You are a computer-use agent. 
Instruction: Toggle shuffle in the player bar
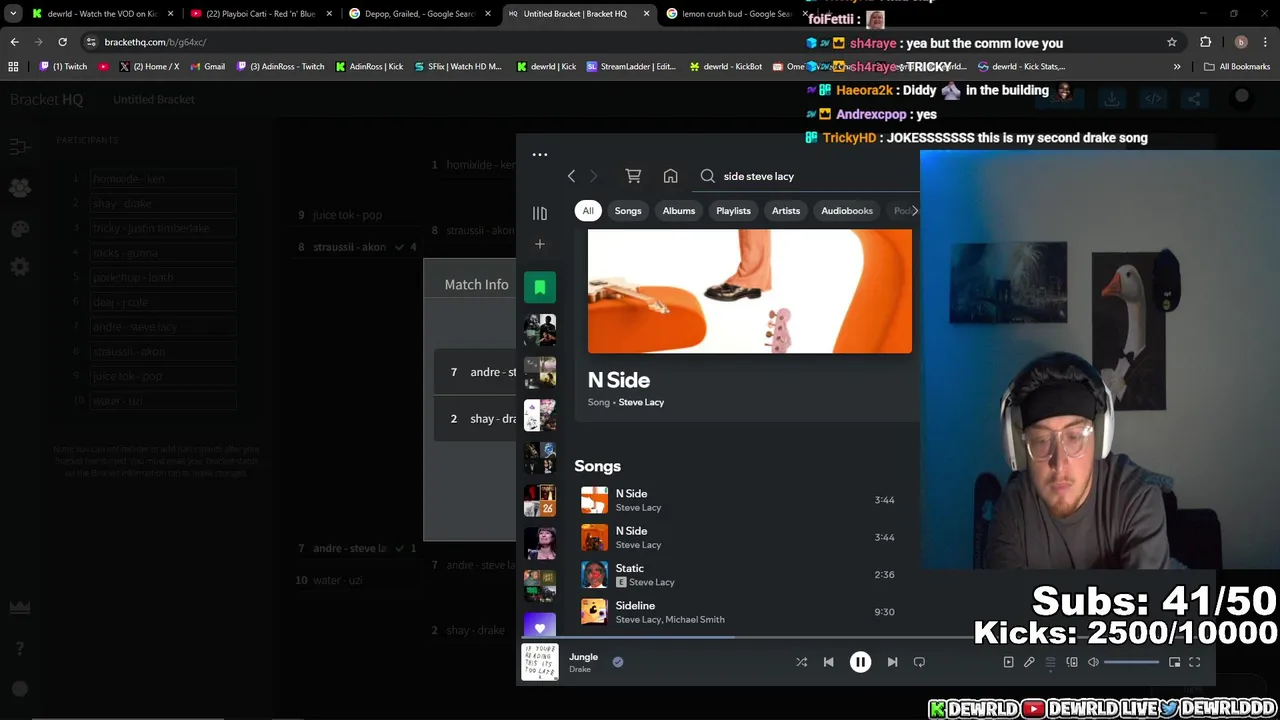tap(801, 662)
